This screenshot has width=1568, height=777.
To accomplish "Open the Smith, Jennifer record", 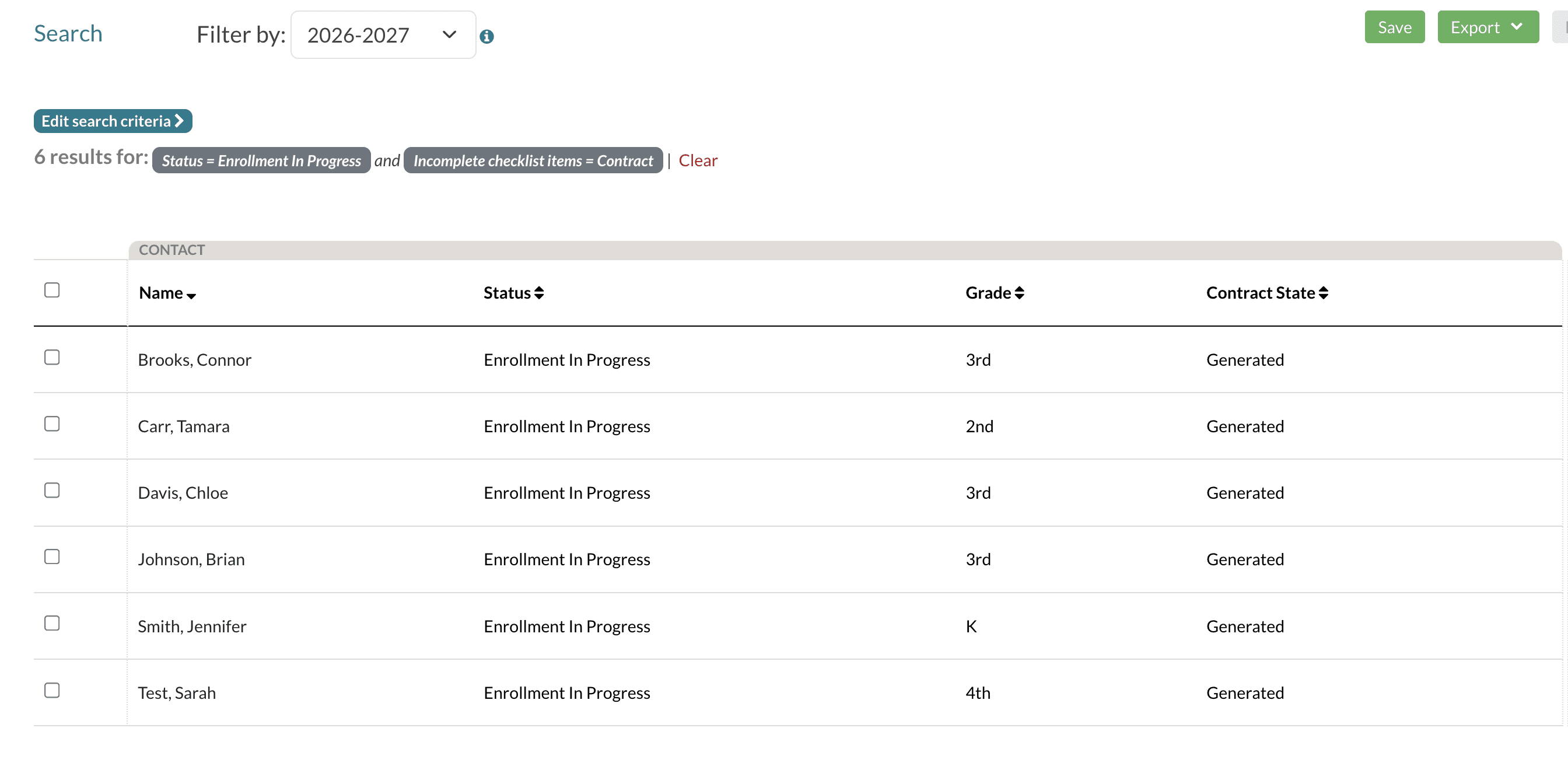I will (192, 626).
